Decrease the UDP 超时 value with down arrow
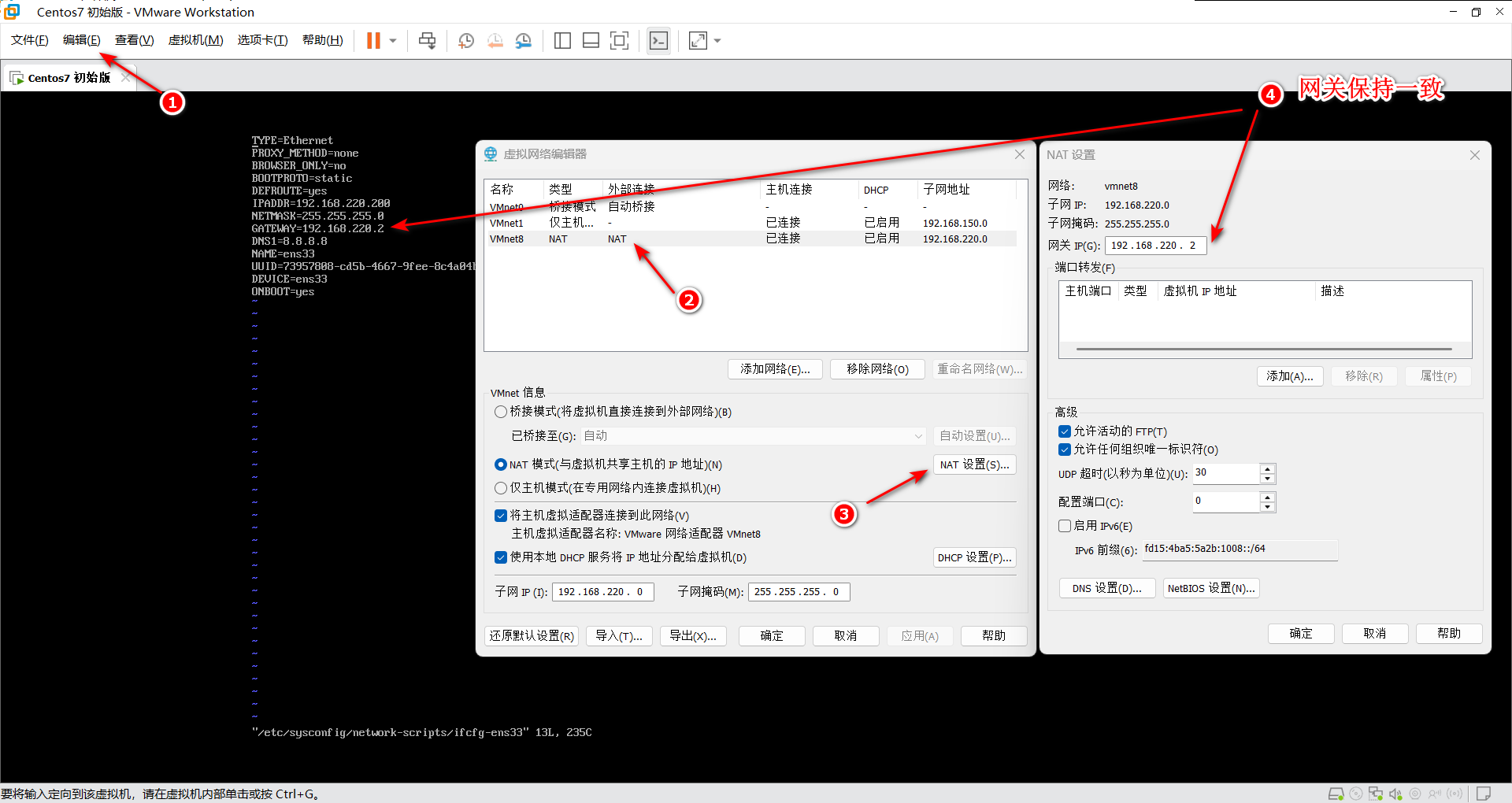The width and height of the screenshot is (1512, 803). 1267,479
